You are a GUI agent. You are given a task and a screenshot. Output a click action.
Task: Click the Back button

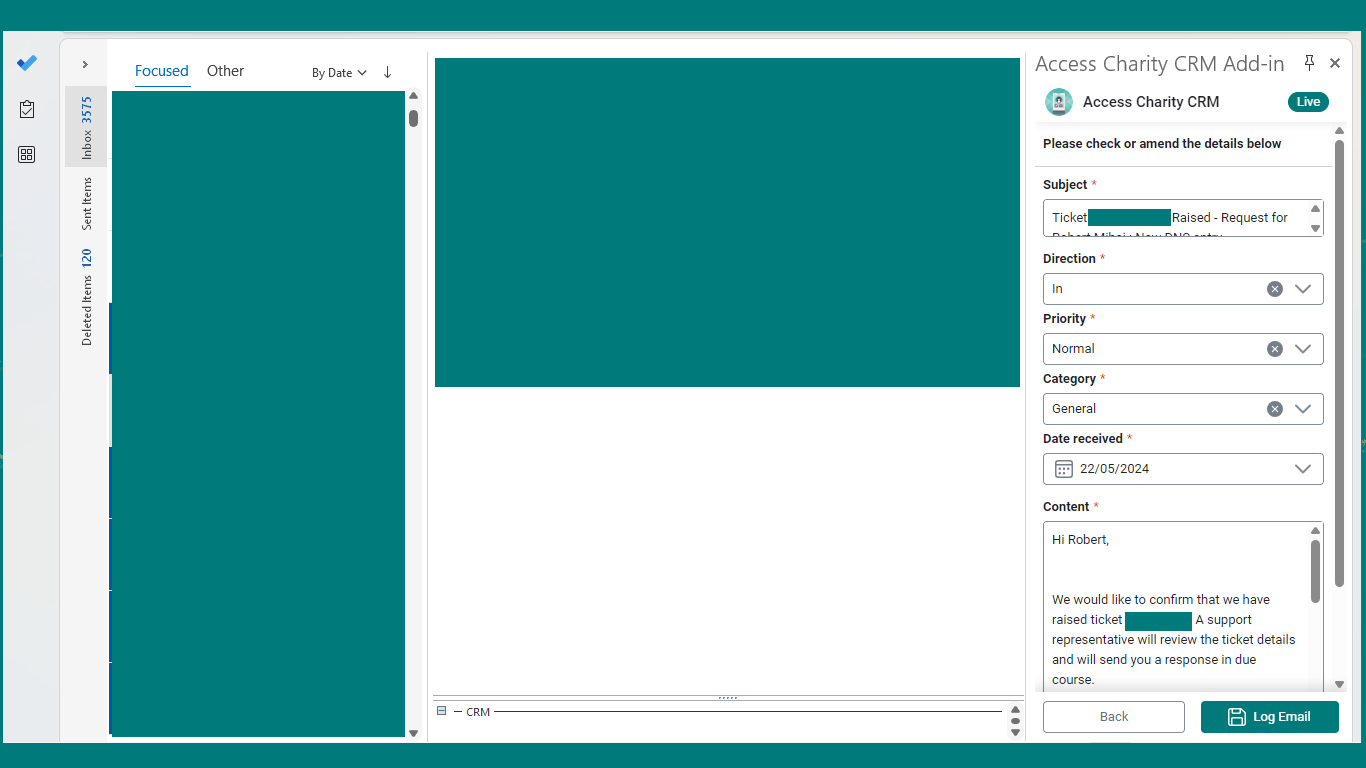1114,717
